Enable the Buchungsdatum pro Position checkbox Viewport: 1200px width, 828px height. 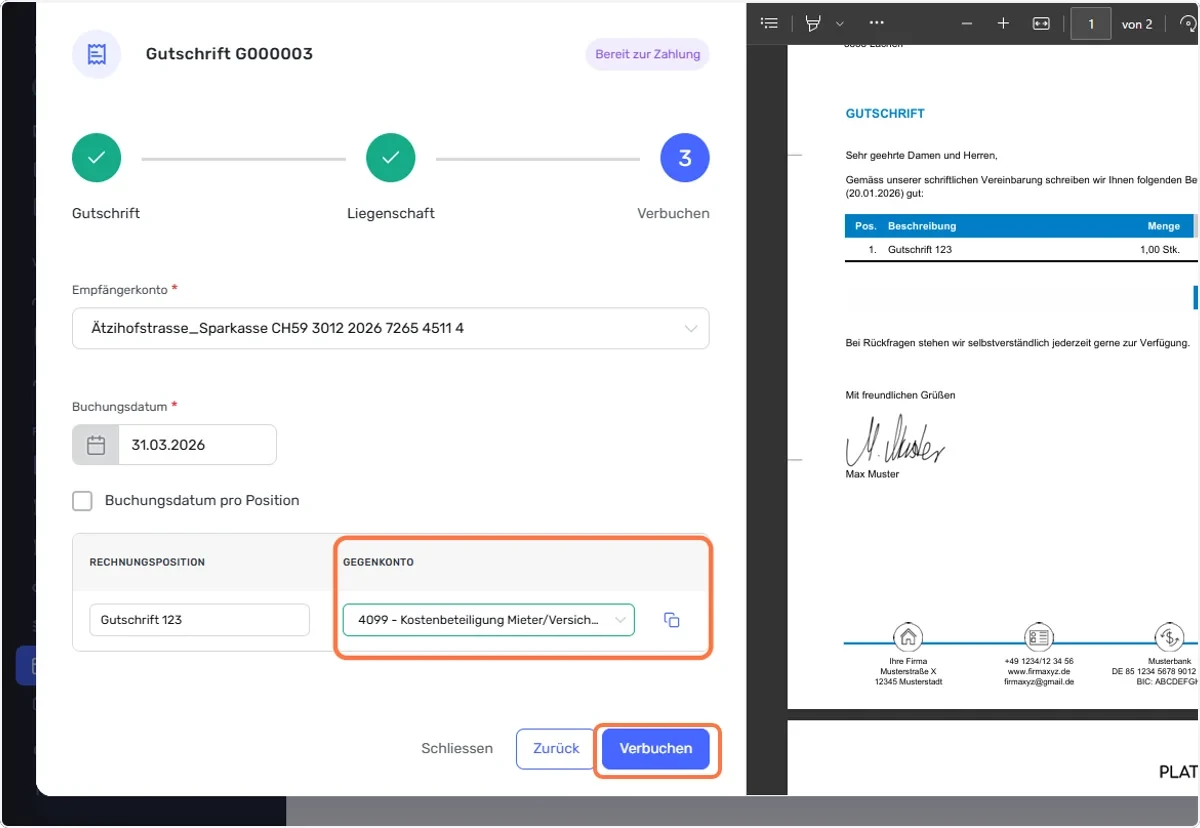83,501
